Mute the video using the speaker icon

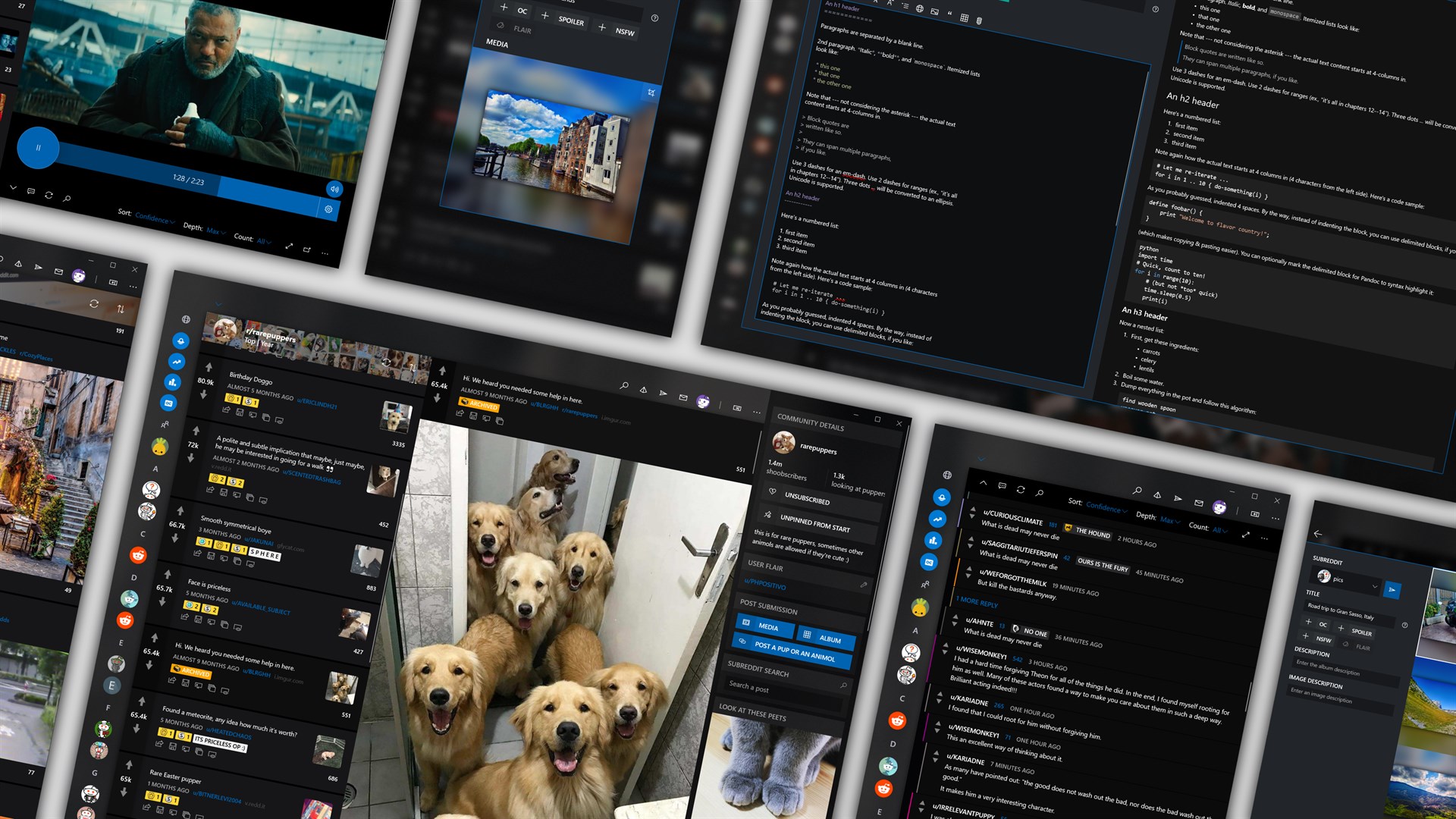(334, 189)
